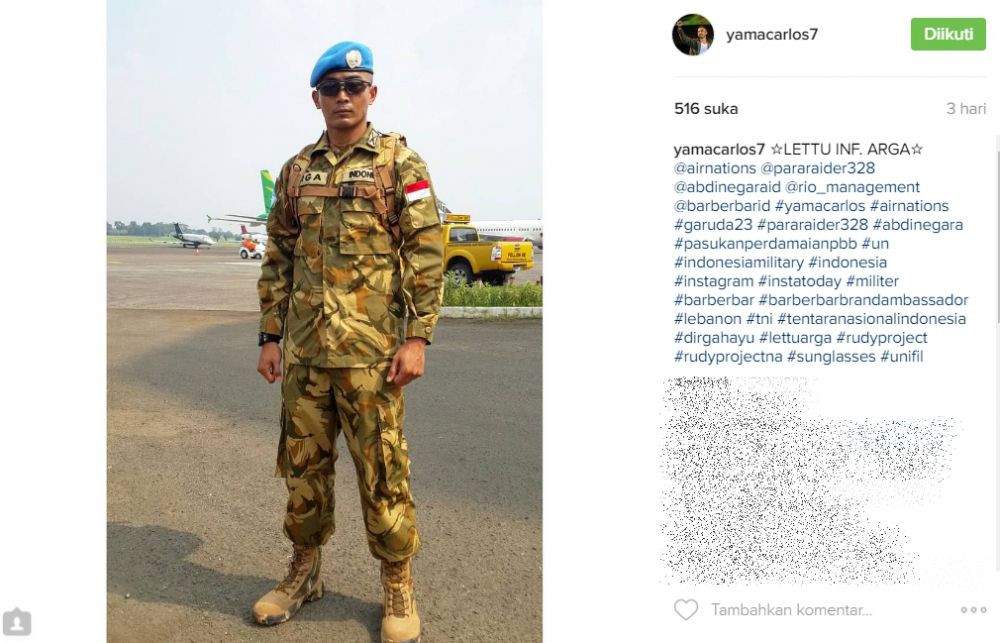Image resolution: width=1000 pixels, height=643 pixels.
Task: Open the @pararaider328 mention
Action: [818, 168]
